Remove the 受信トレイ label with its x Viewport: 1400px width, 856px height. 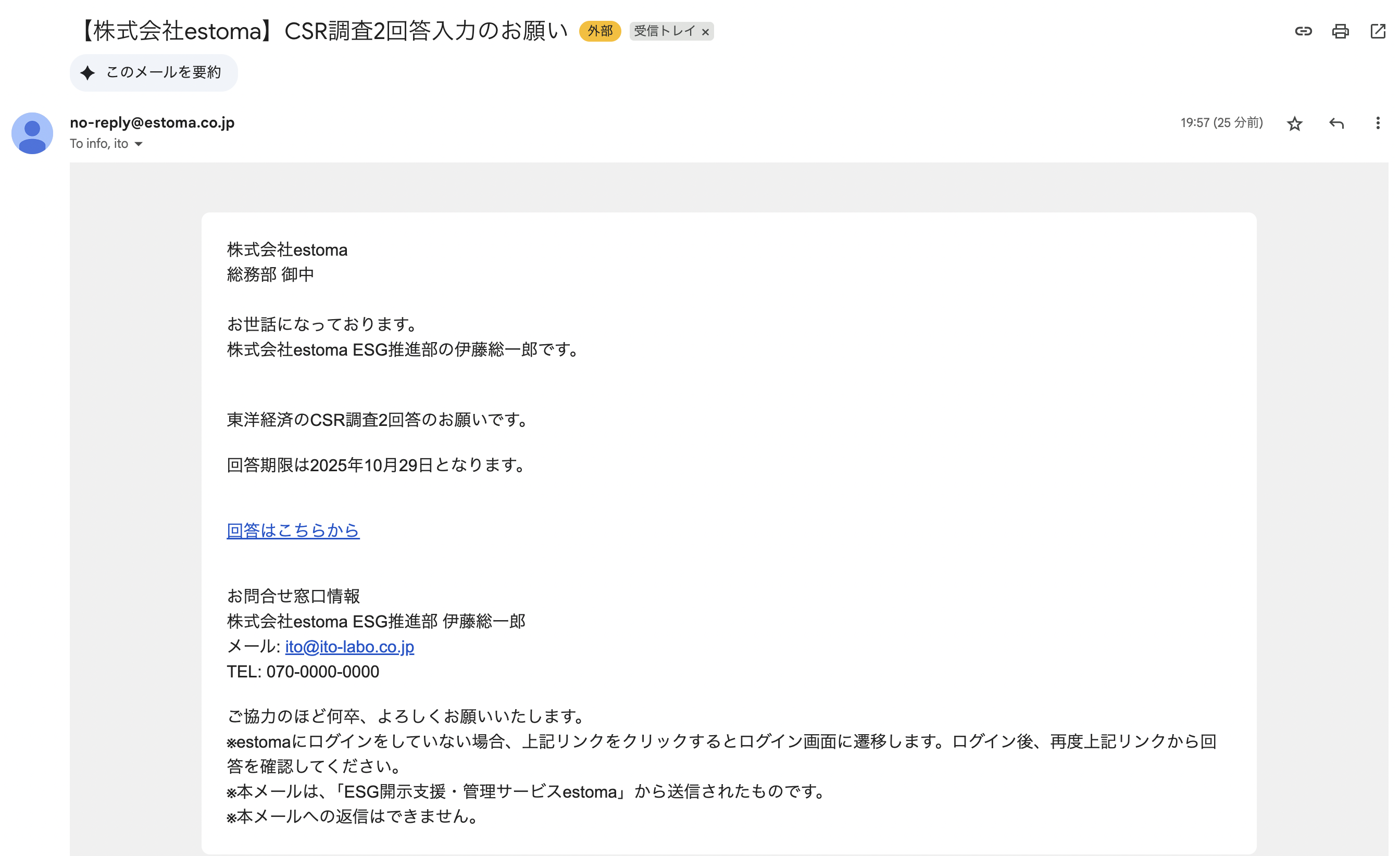[x=705, y=32]
